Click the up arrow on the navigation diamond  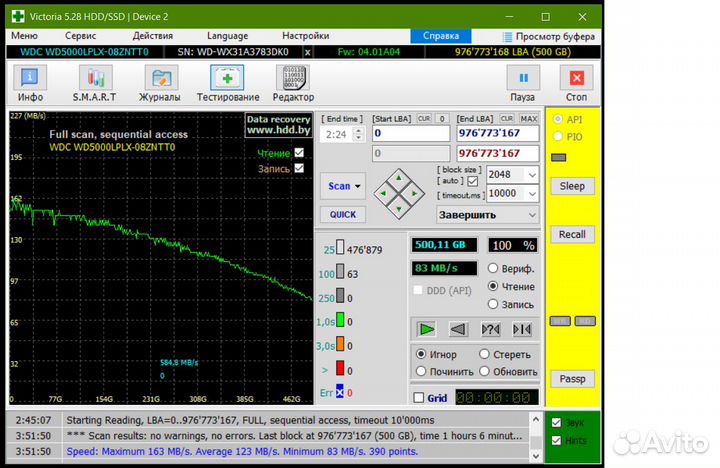[x=399, y=178]
